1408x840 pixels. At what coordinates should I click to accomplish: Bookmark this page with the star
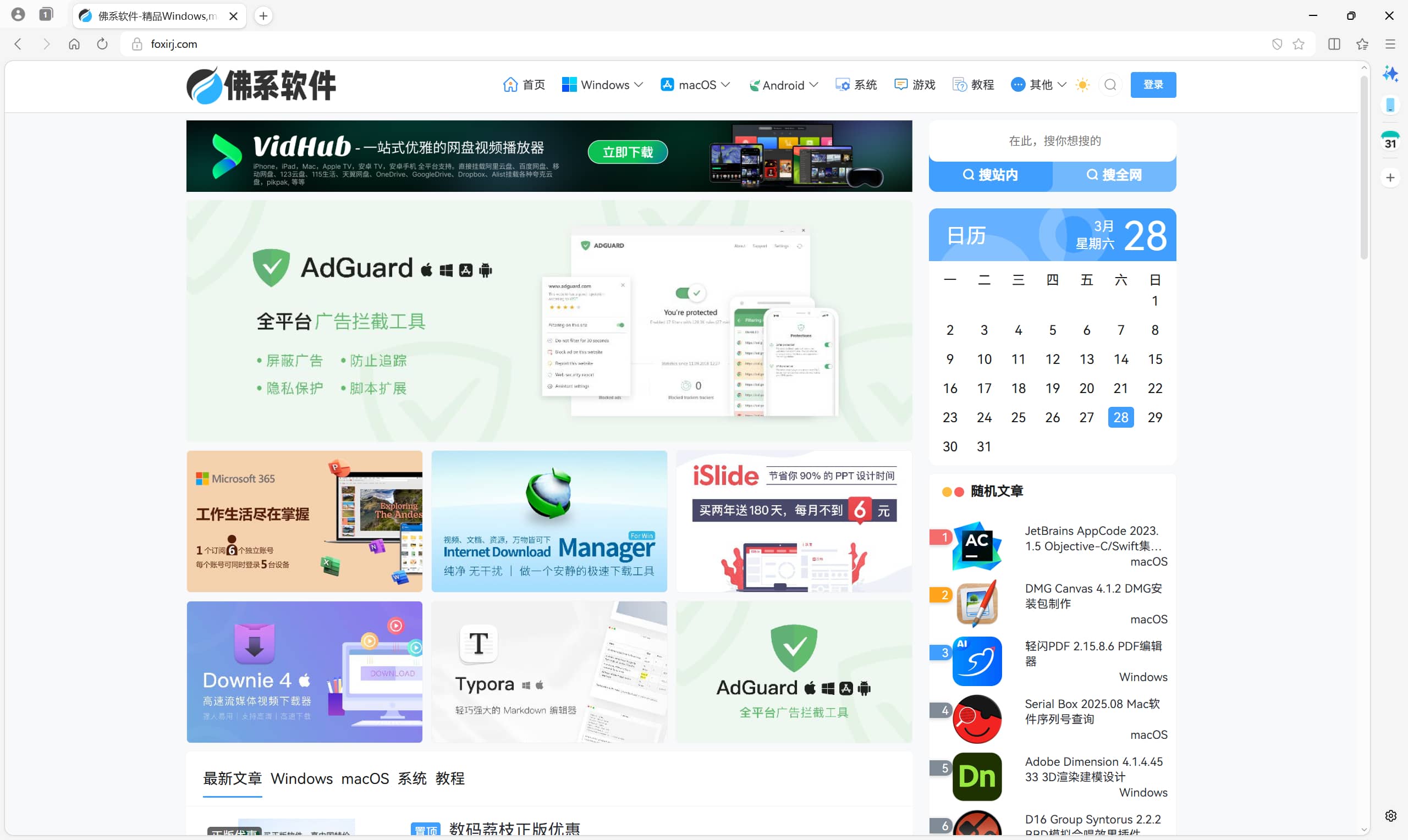[x=1299, y=43]
